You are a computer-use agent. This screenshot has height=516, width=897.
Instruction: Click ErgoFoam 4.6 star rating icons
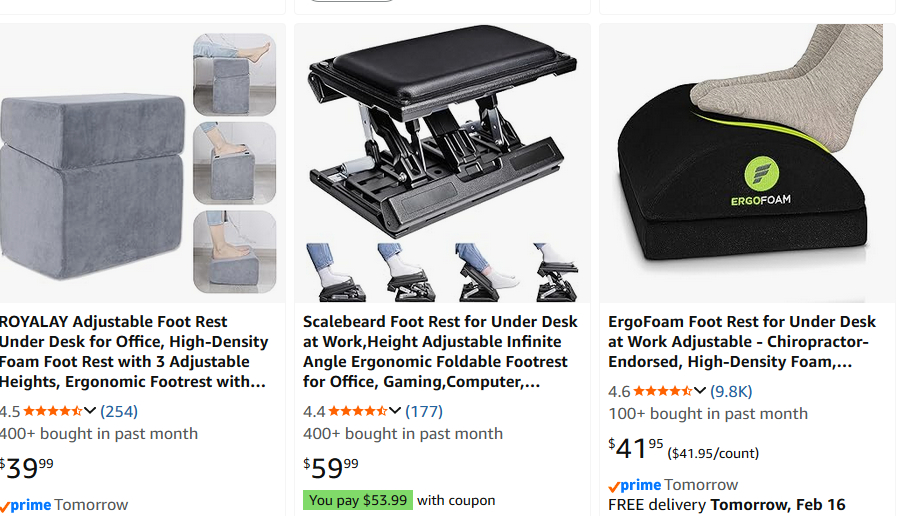pyautogui.click(x=662, y=391)
